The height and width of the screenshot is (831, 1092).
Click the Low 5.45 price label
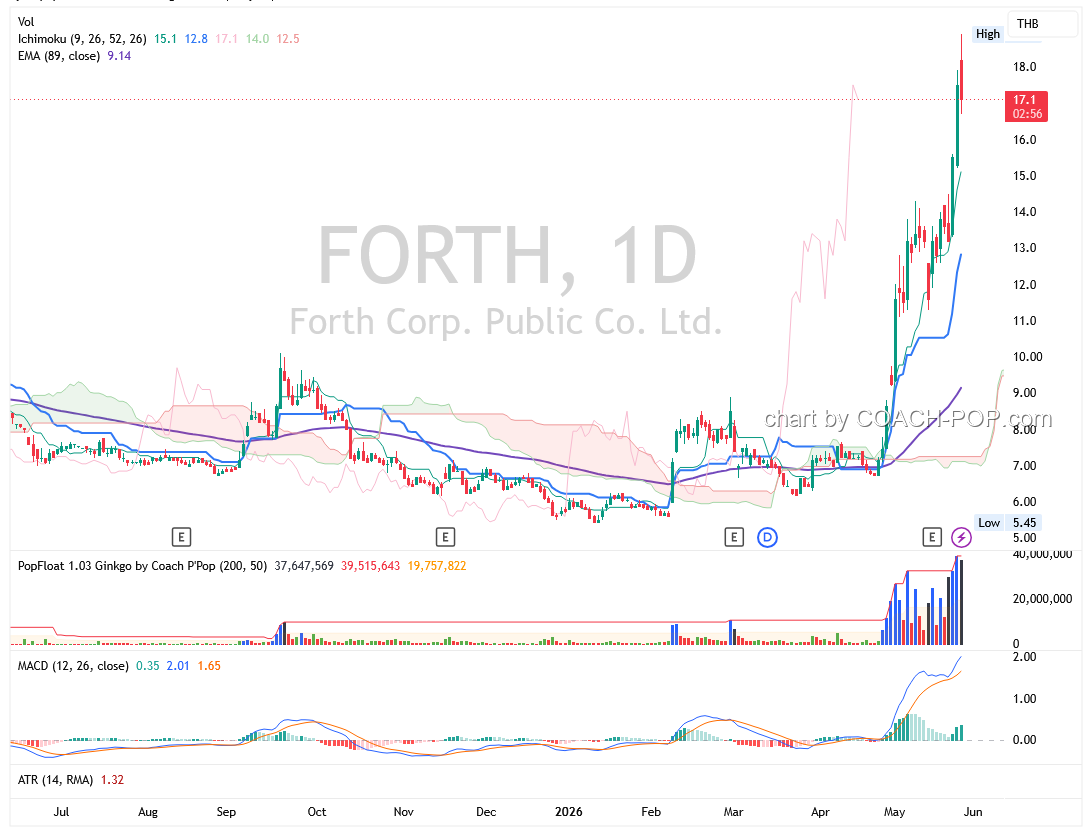point(1008,522)
